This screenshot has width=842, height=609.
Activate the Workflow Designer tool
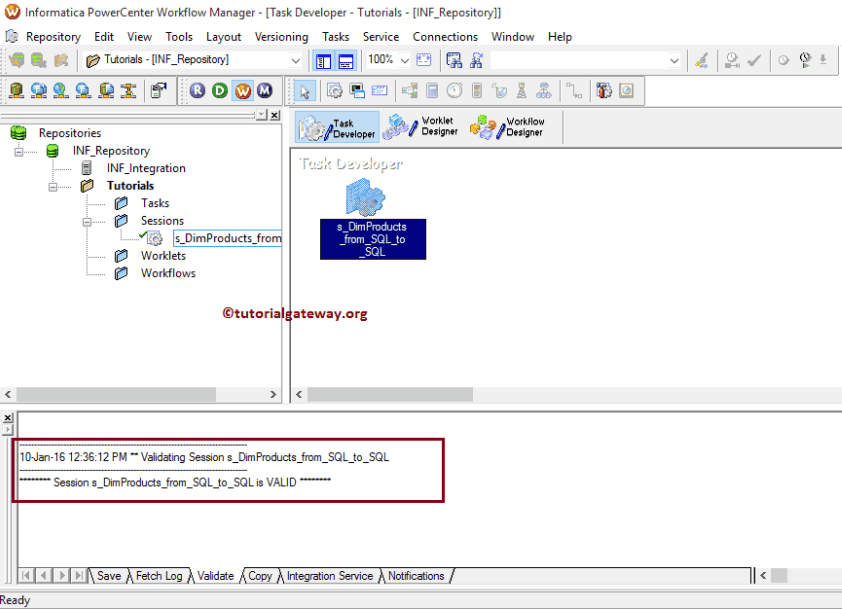[508, 127]
